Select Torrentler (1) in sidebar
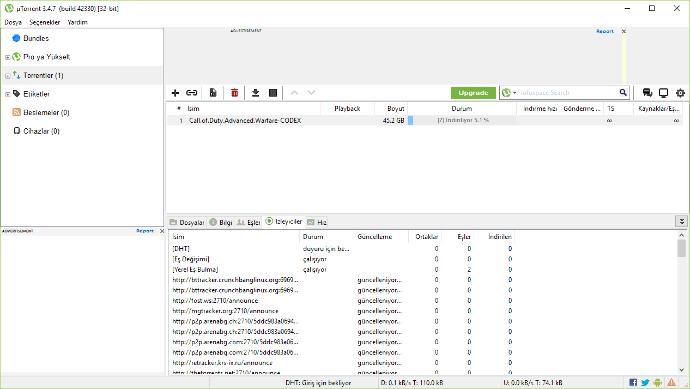The height and width of the screenshot is (389, 690). coord(43,75)
